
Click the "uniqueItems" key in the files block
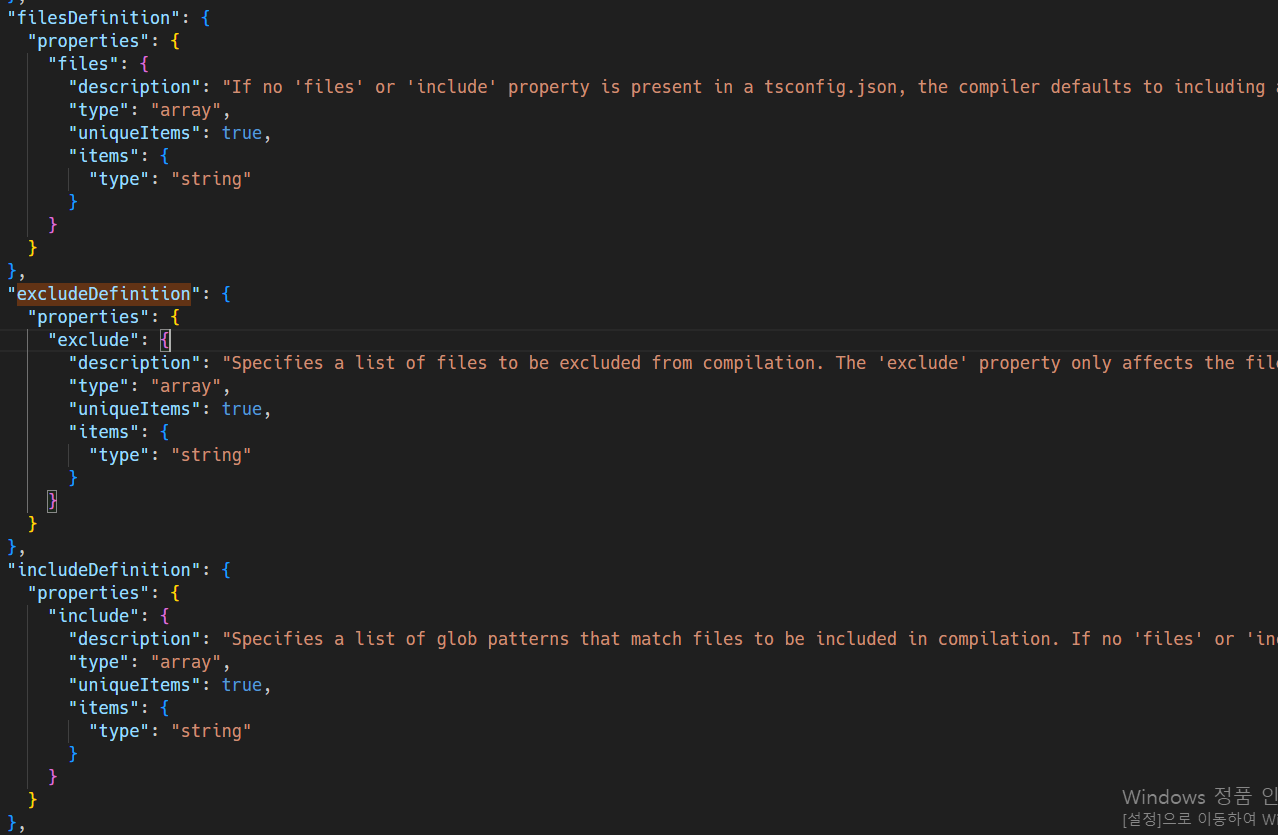point(135,133)
